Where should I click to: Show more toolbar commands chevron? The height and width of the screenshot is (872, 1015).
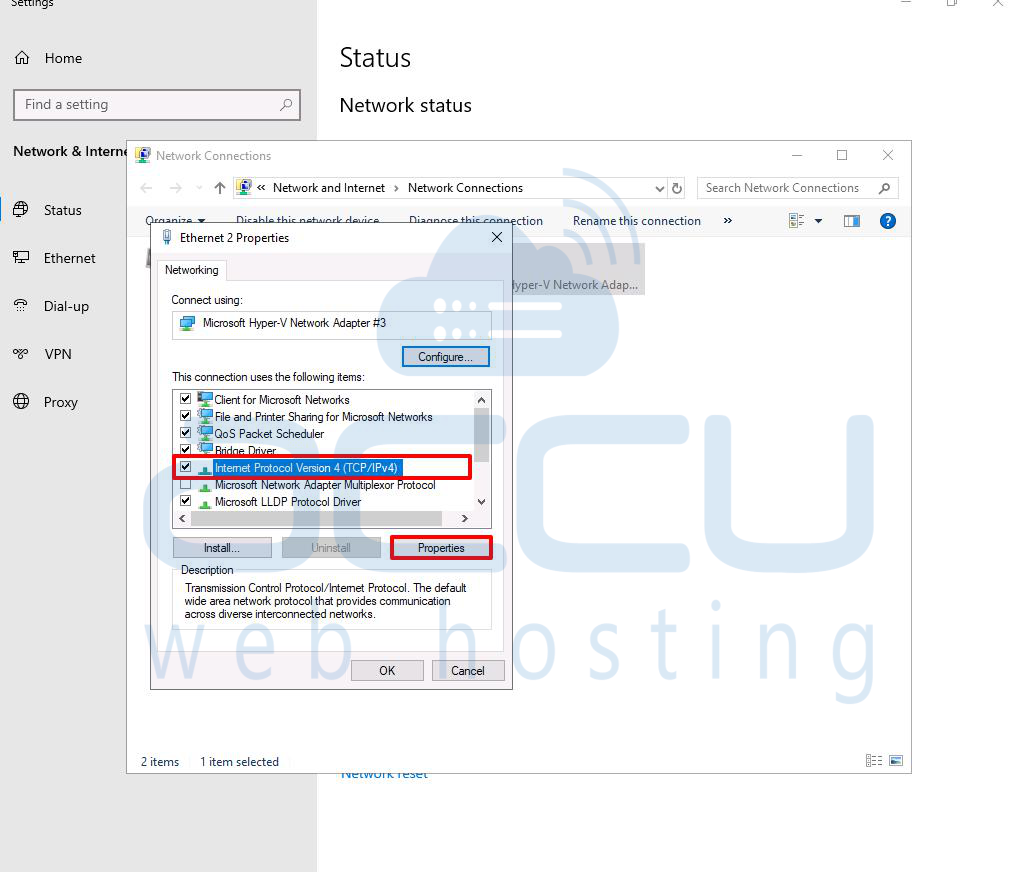pos(728,221)
